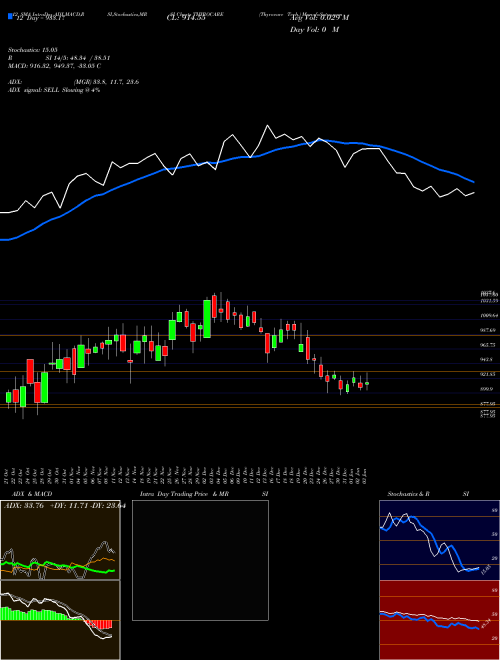
Task: Click the ADX indicator mini chart
Action: click(60, 540)
